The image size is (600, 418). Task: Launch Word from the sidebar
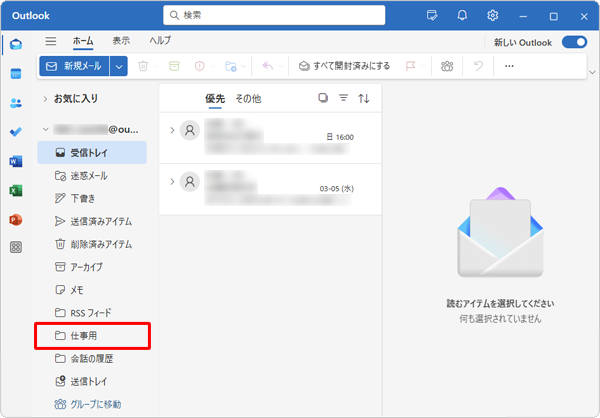[16, 161]
